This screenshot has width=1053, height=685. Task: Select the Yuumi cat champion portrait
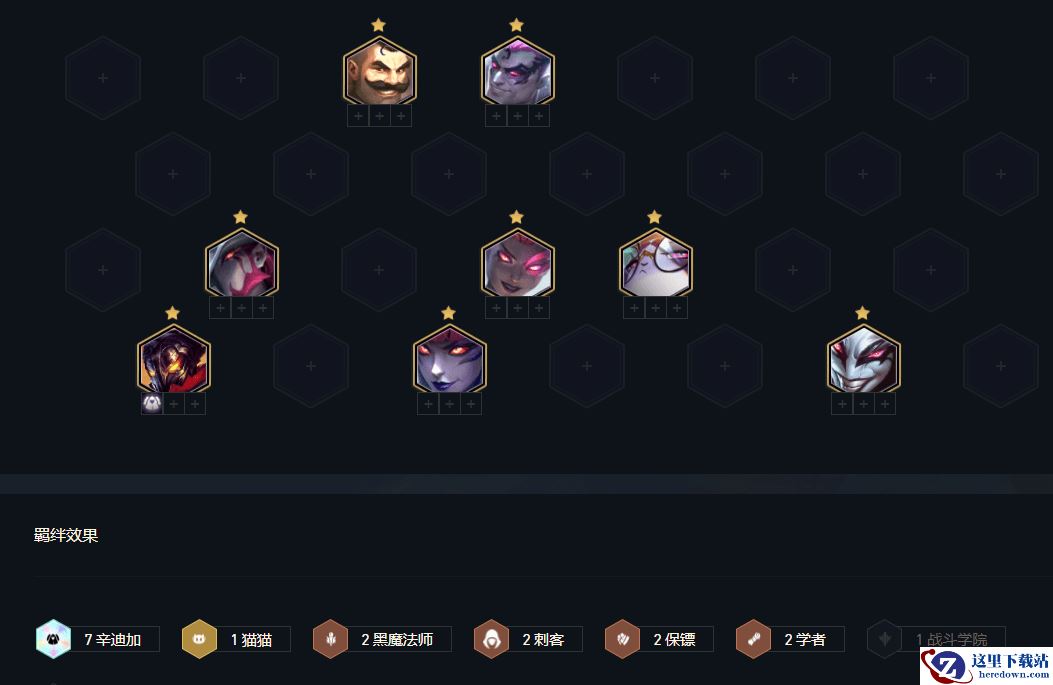point(655,262)
